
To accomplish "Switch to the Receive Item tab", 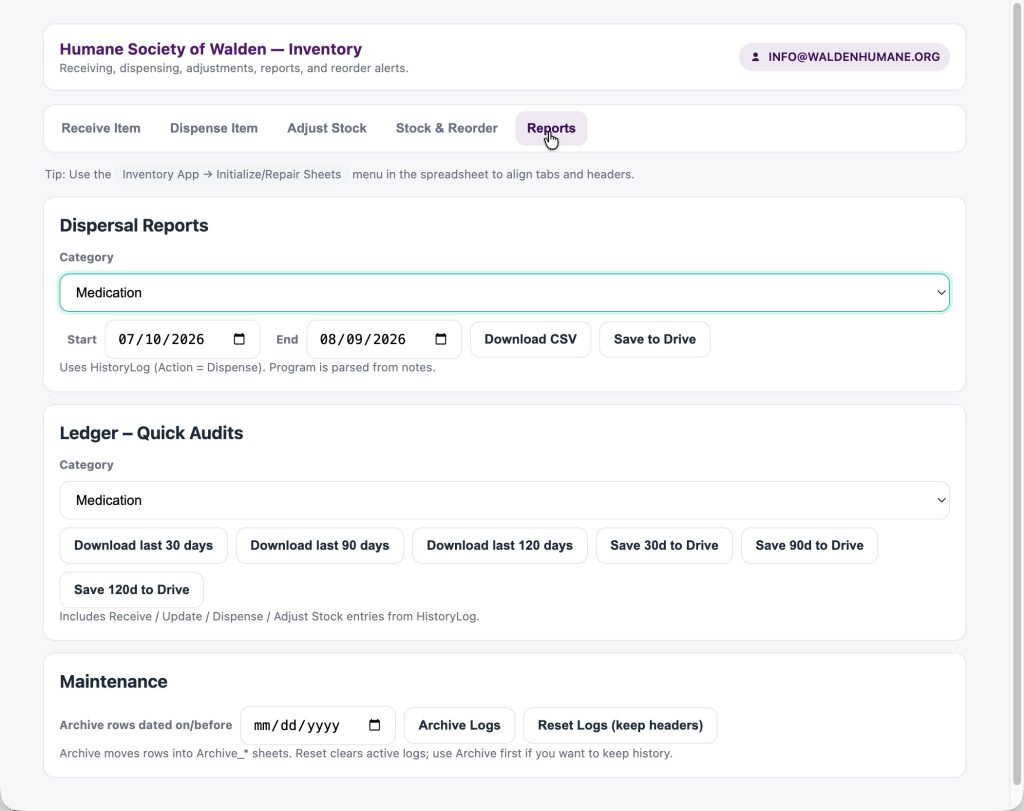I will coord(101,128).
